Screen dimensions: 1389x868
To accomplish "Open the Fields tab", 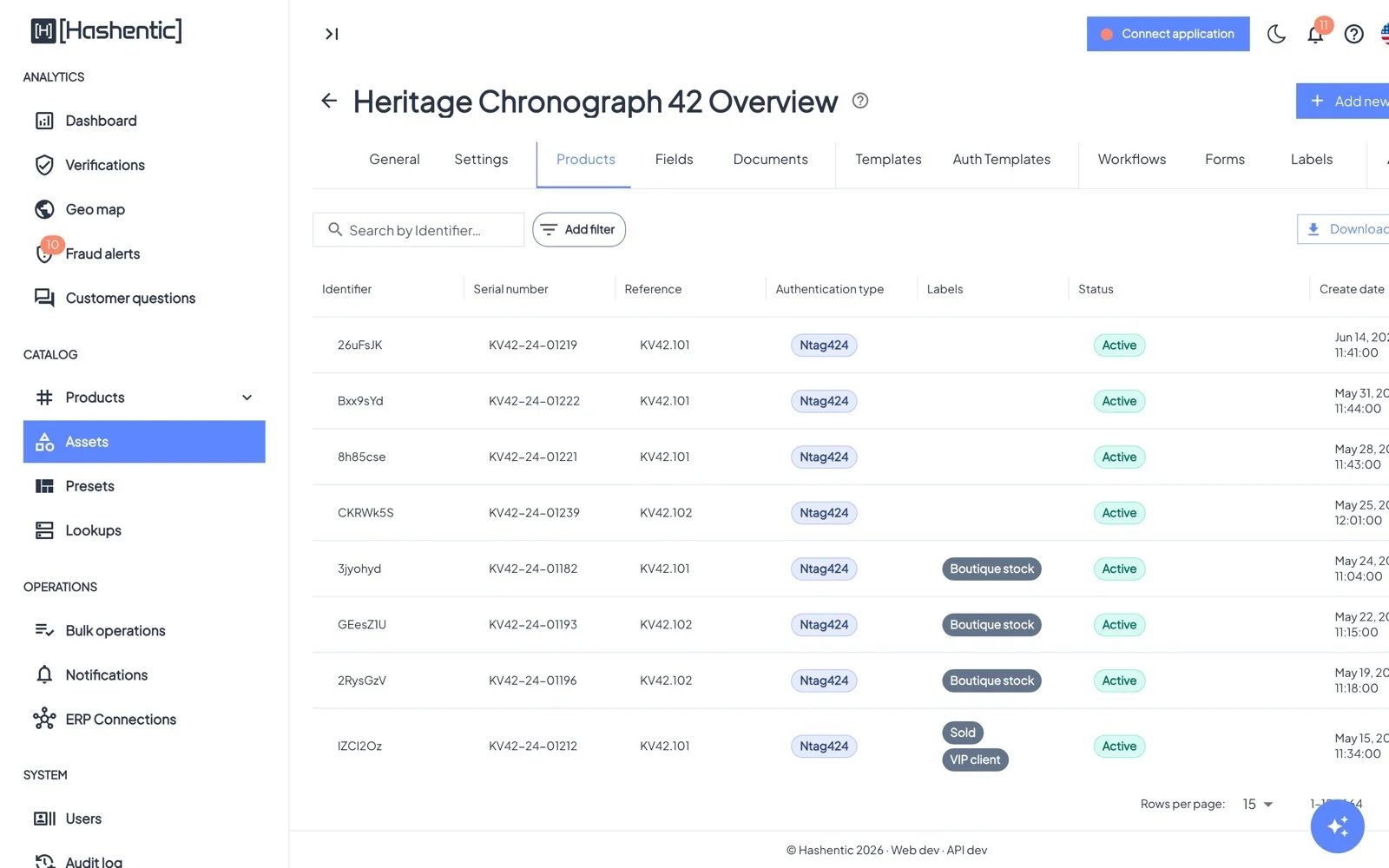I will click(674, 160).
